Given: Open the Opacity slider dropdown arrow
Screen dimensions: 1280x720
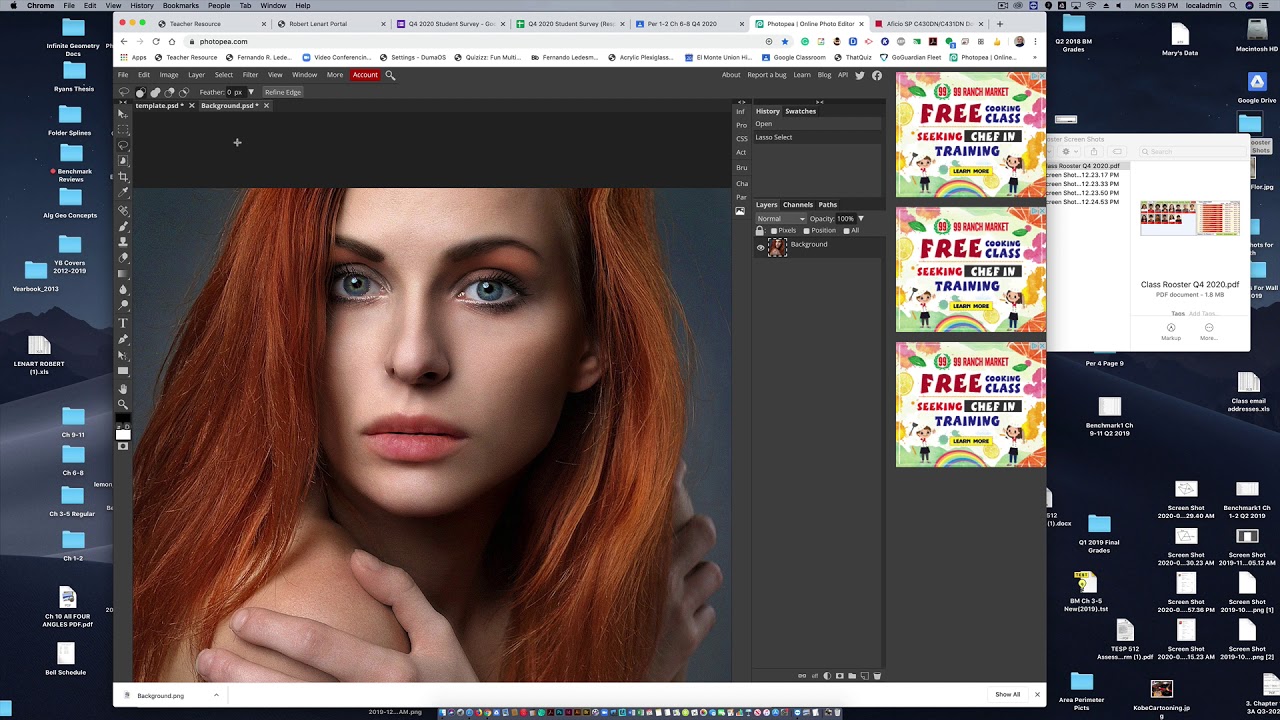Looking at the screenshot, I should coord(860,218).
